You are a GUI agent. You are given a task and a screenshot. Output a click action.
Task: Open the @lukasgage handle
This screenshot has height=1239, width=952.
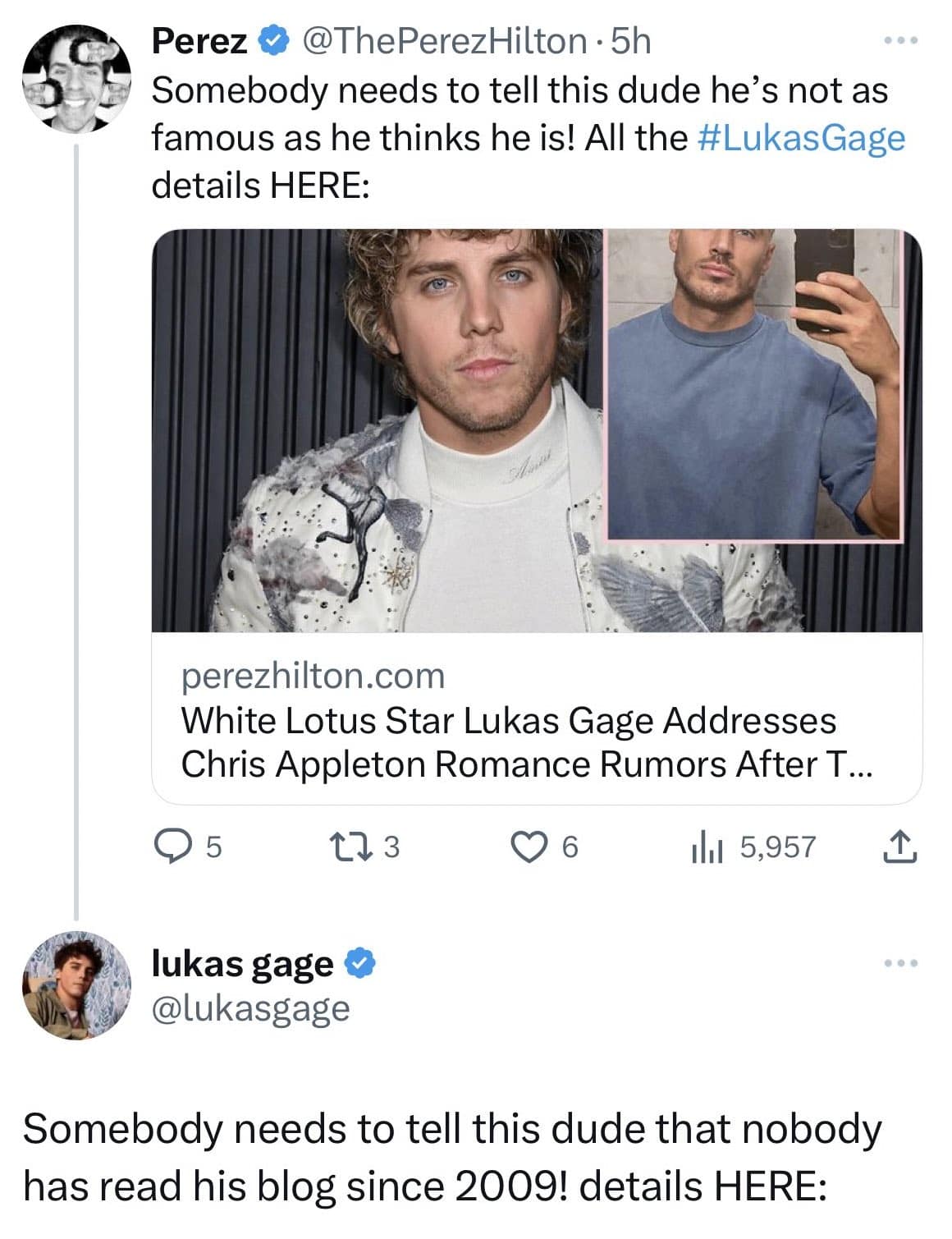click(251, 1007)
